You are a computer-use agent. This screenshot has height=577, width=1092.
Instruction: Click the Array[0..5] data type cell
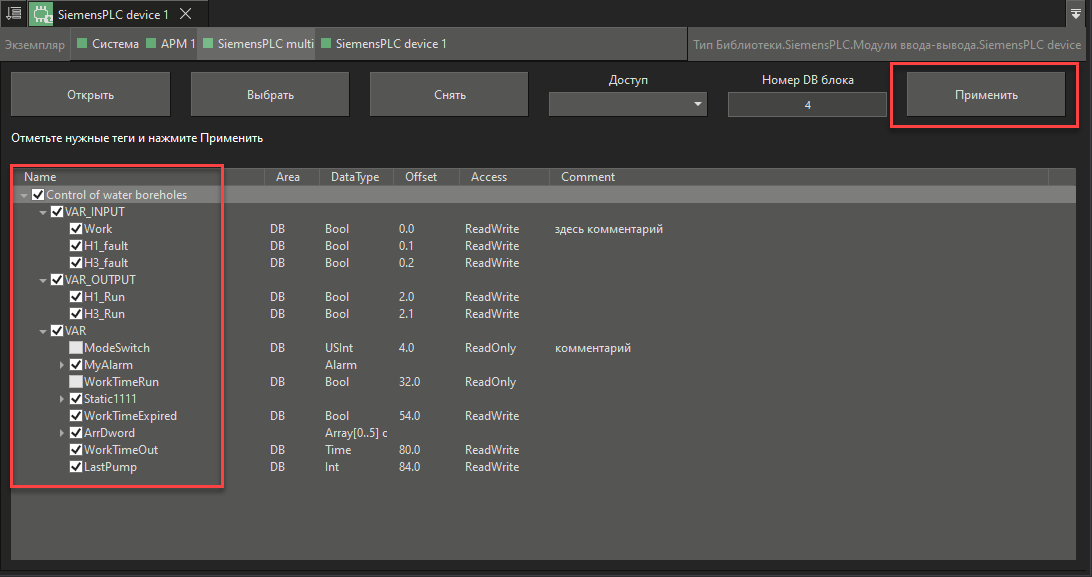356,432
